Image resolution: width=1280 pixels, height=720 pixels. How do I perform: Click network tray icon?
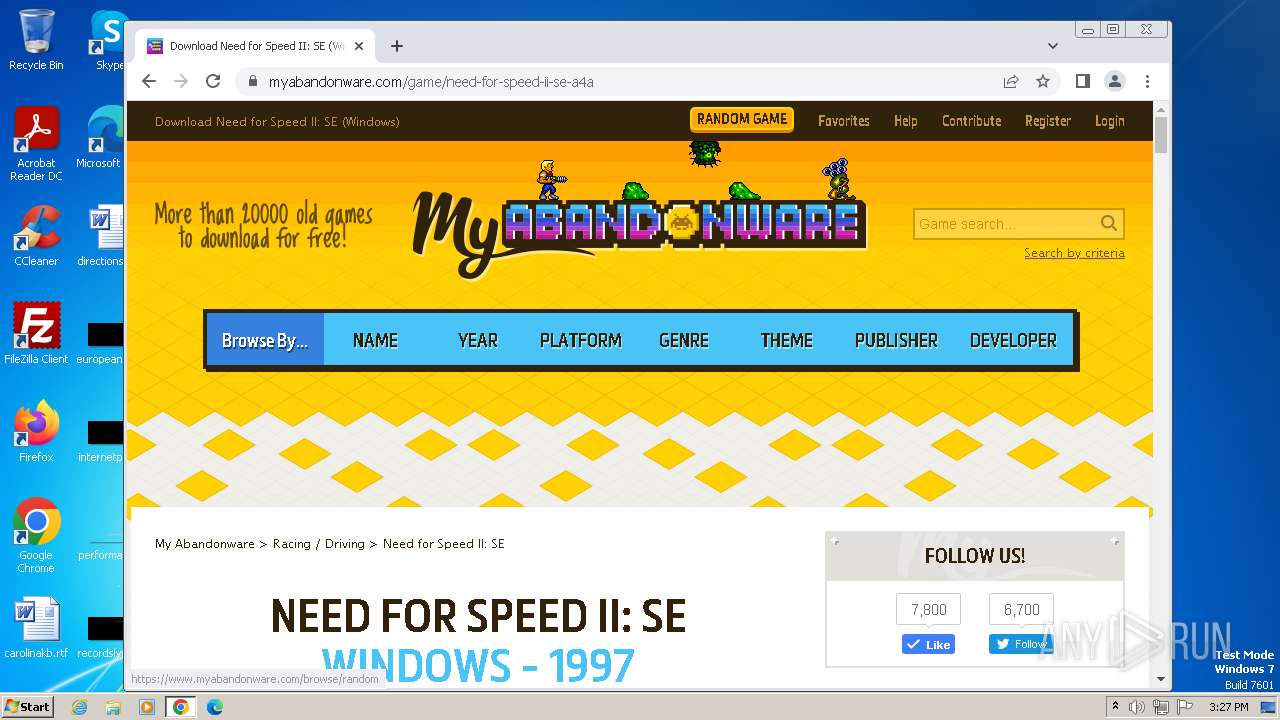(1161, 707)
